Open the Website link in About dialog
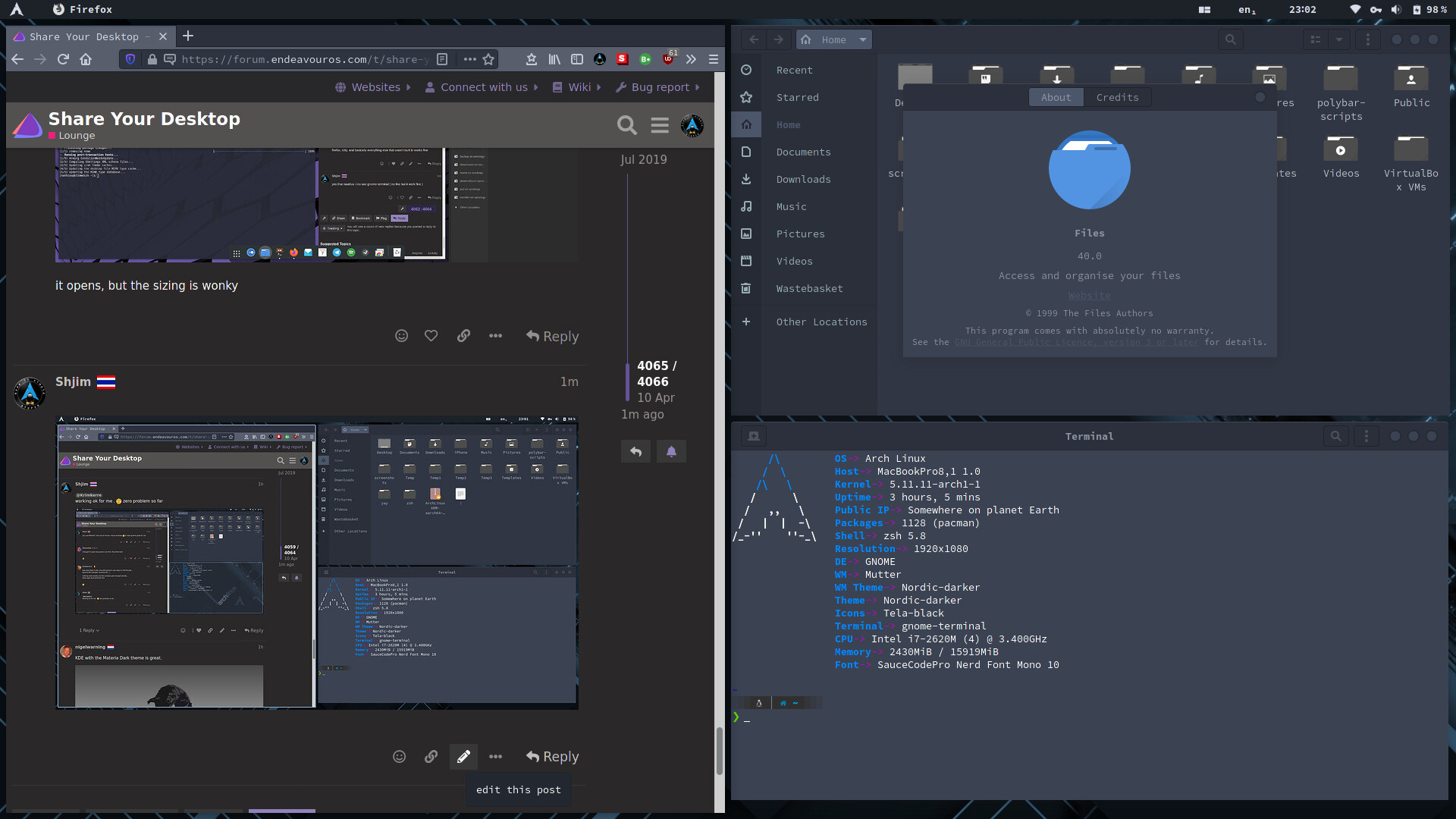1456x819 pixels. tap(1089, 296)
